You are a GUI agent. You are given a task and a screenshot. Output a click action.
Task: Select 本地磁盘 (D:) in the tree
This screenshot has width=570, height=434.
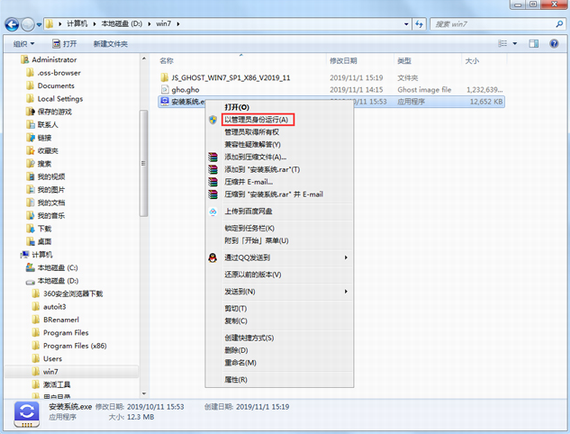(x=58, y=281)
